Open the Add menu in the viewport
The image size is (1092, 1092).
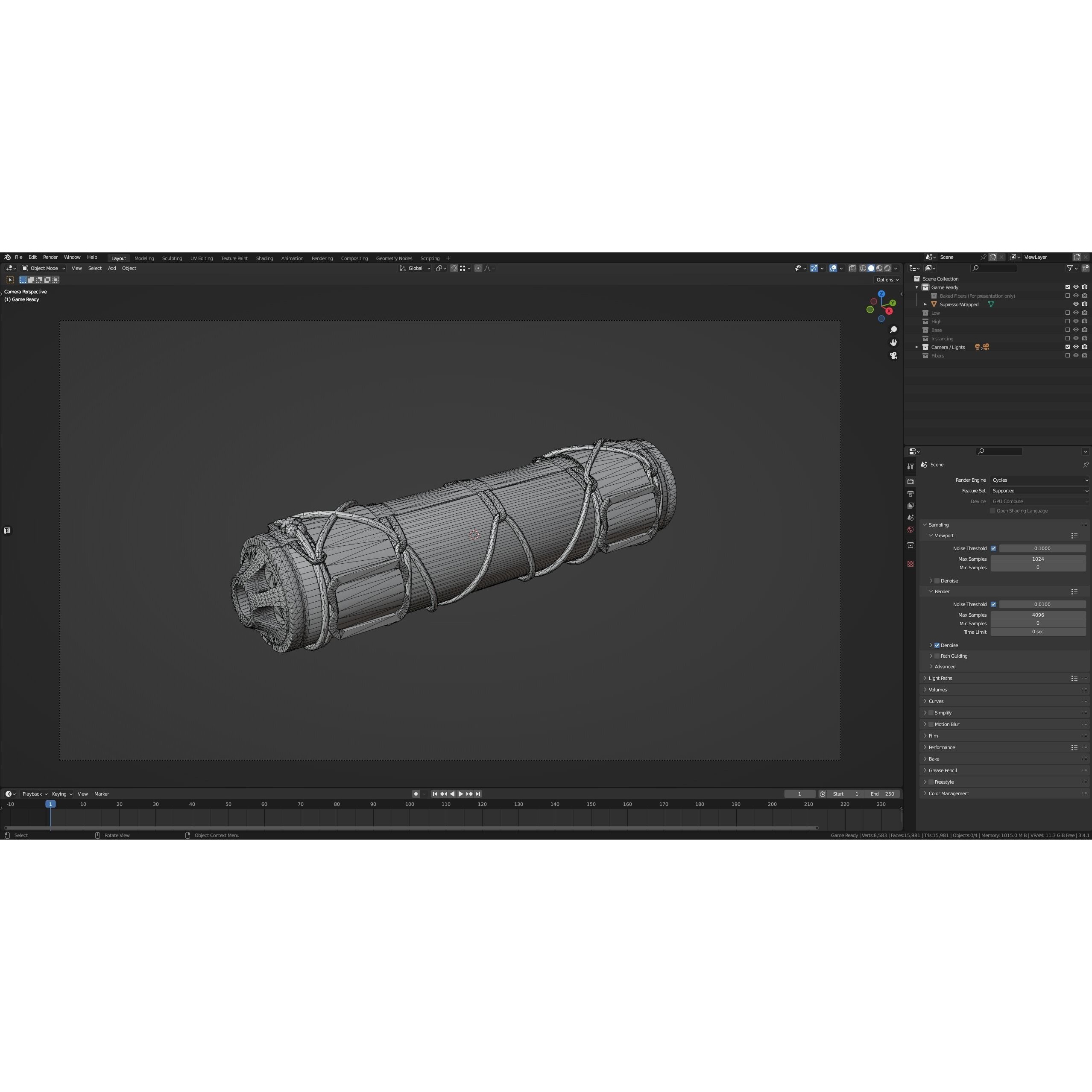111,269
